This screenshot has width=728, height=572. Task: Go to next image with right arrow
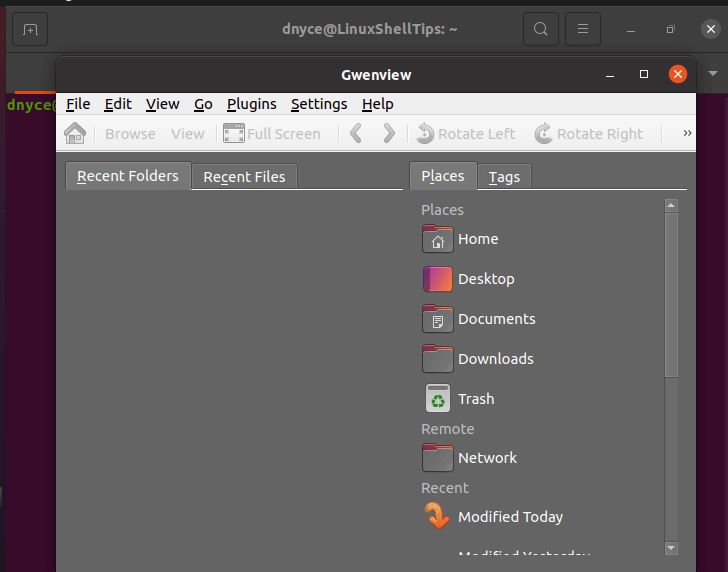pyautogui.click(x=389, y=133)
